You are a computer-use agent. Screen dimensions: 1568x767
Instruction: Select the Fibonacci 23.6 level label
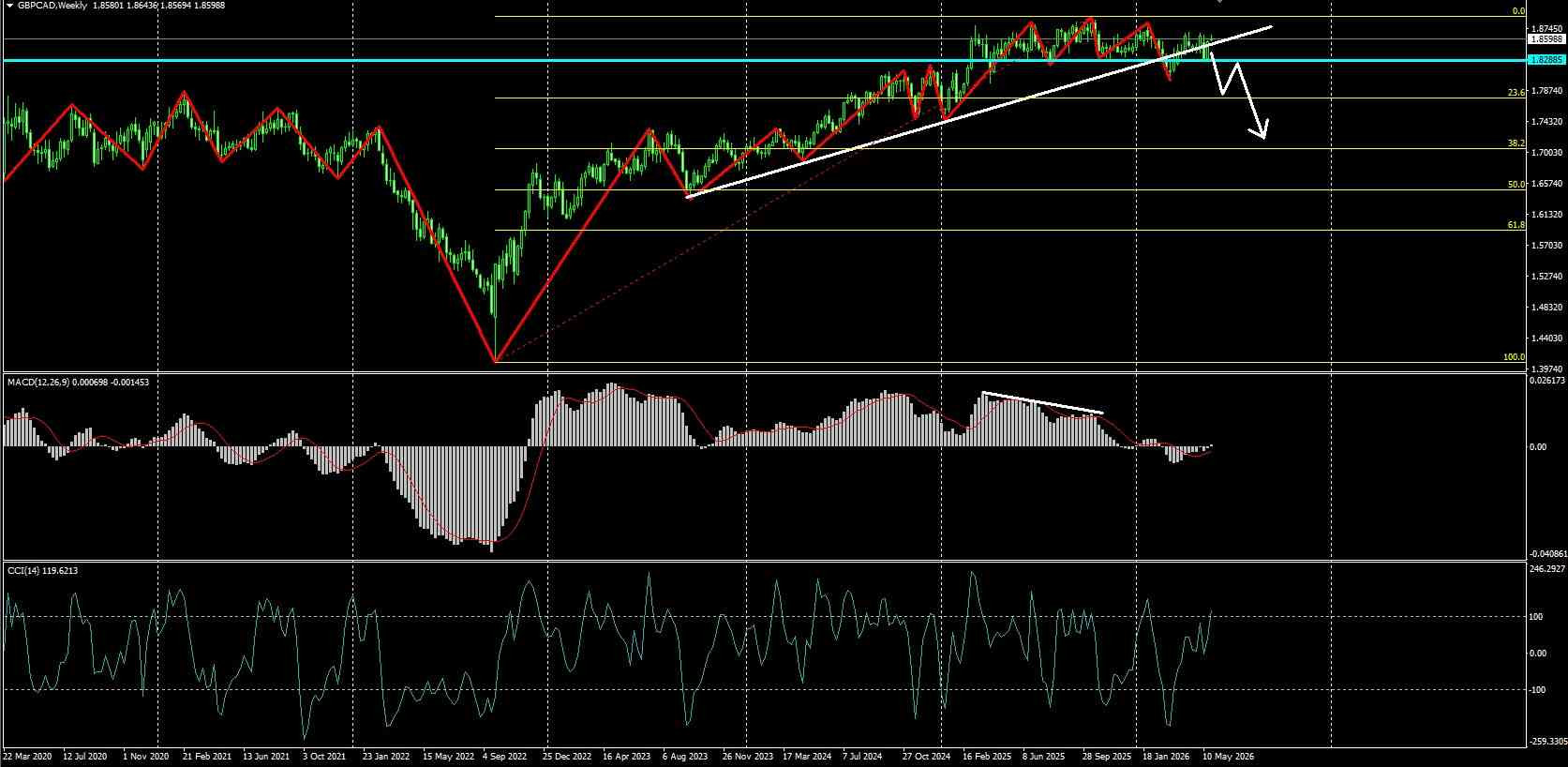1516,93
